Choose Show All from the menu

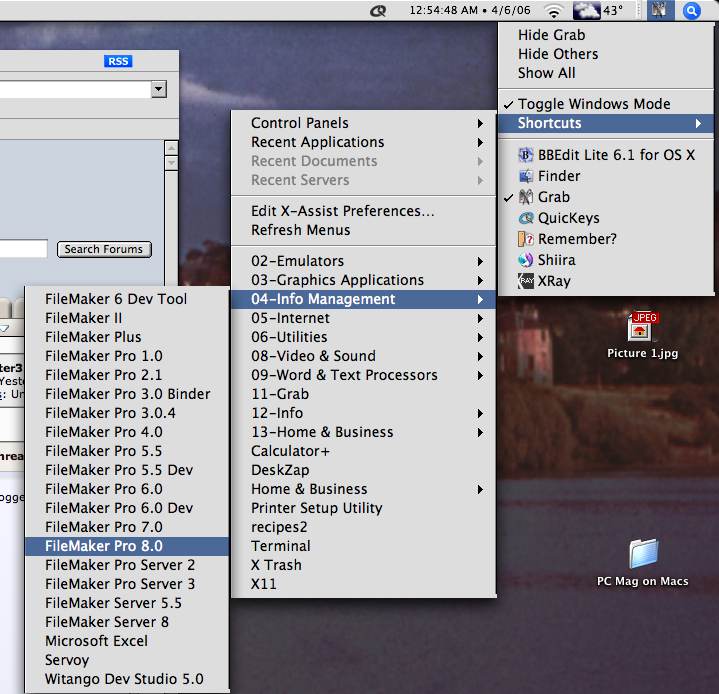pos(606,73)
